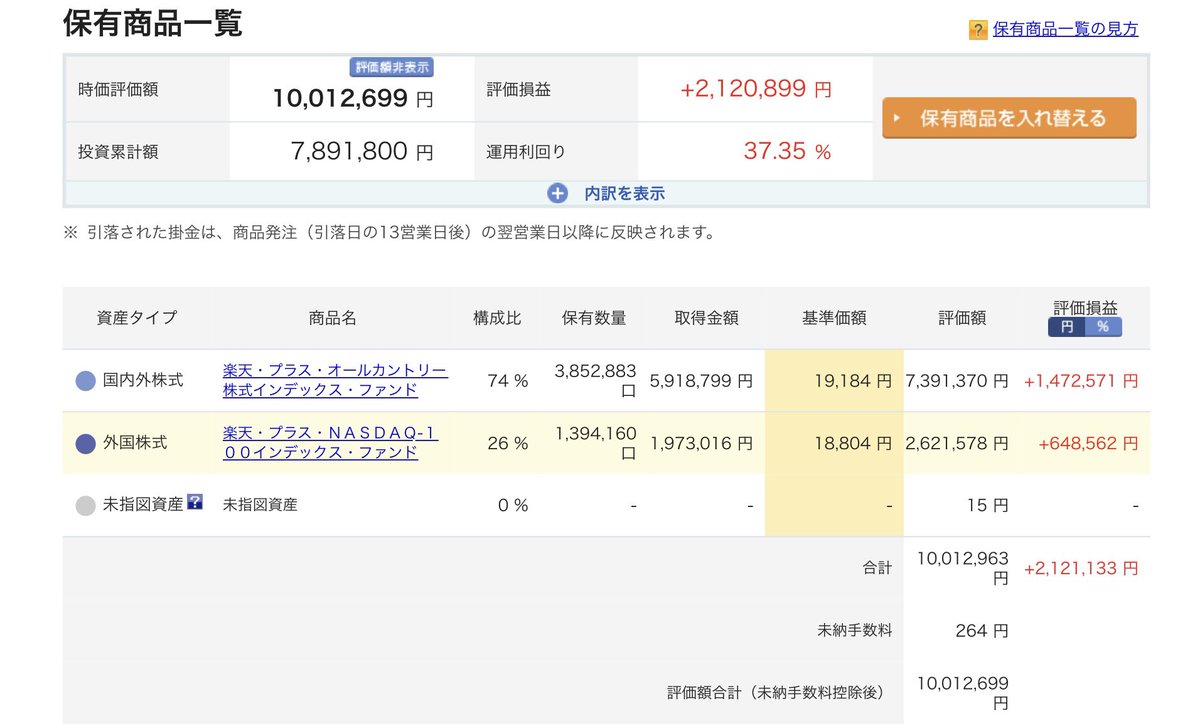Select the 投資累計額 value 7,891,800 円

[x=362, y=151]
